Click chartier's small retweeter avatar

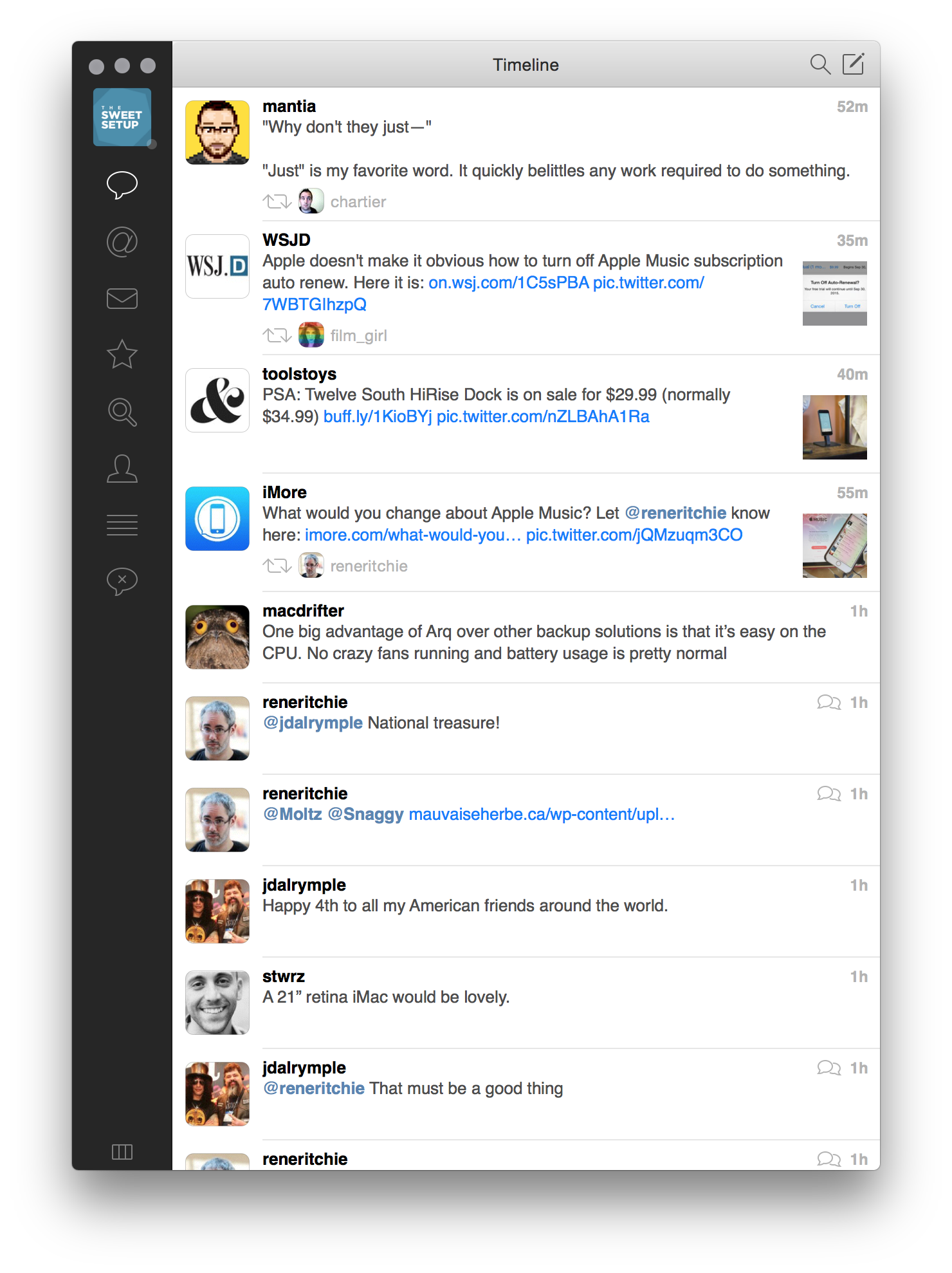(311, 201)
